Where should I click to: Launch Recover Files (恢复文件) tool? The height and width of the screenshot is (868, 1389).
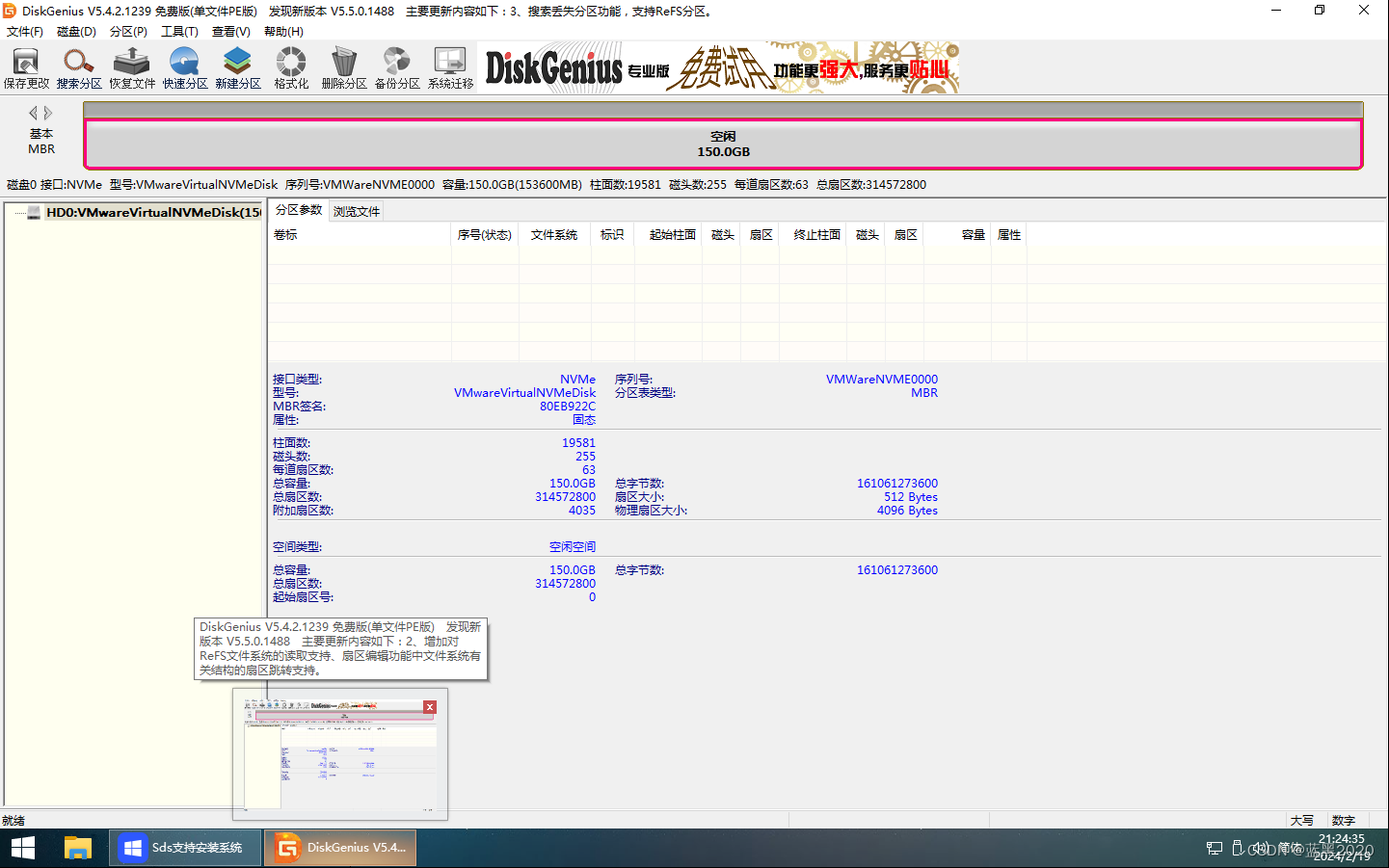[x=132, y=68]
